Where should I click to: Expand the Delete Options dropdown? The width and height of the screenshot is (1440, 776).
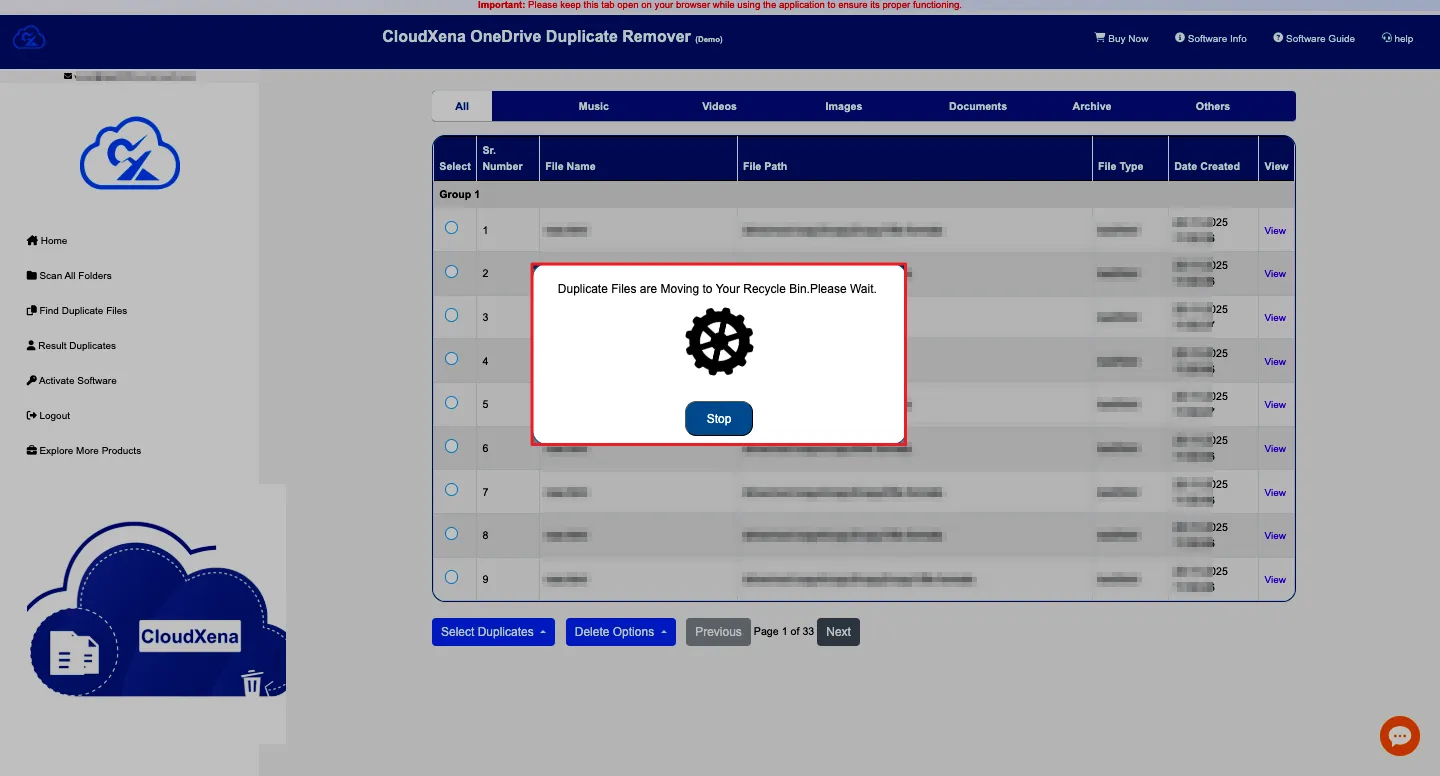click(620, 632)
